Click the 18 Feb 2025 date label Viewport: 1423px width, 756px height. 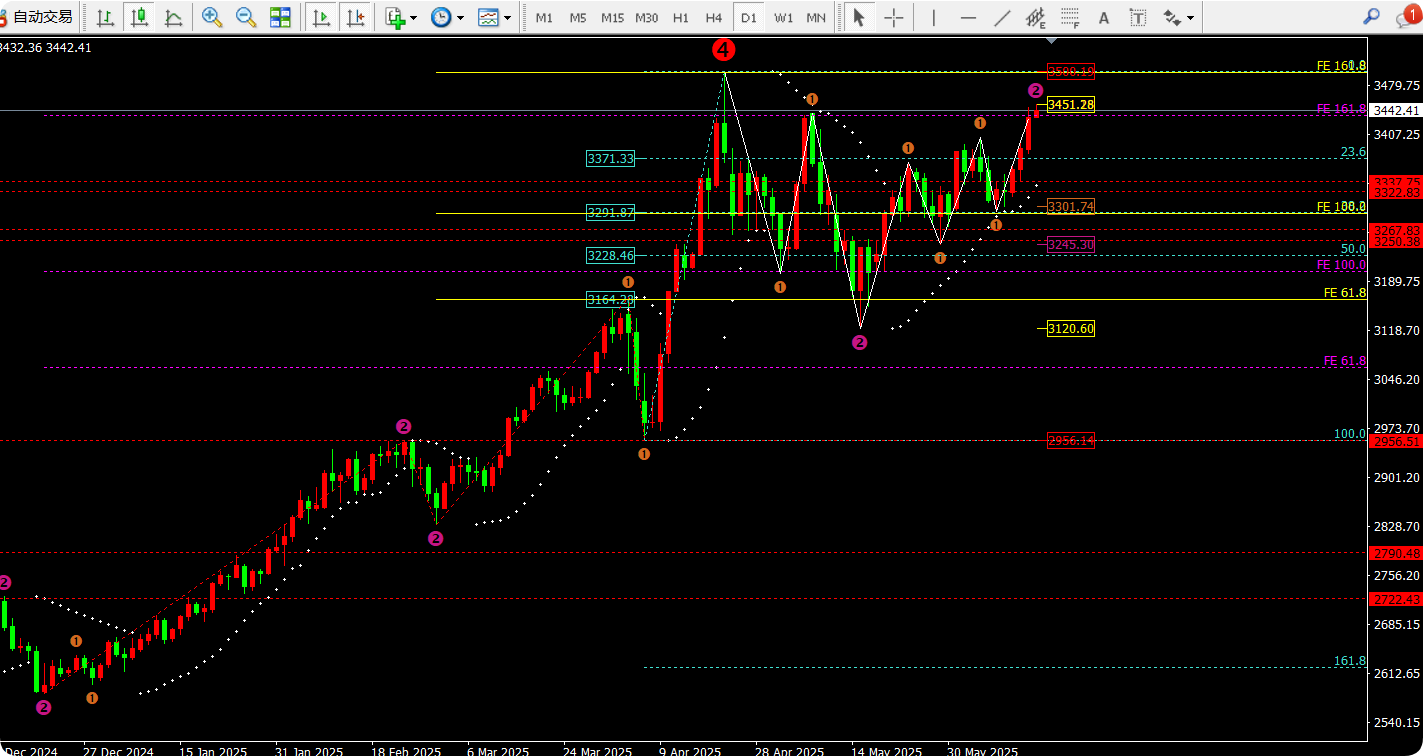[x=406, y=750]
